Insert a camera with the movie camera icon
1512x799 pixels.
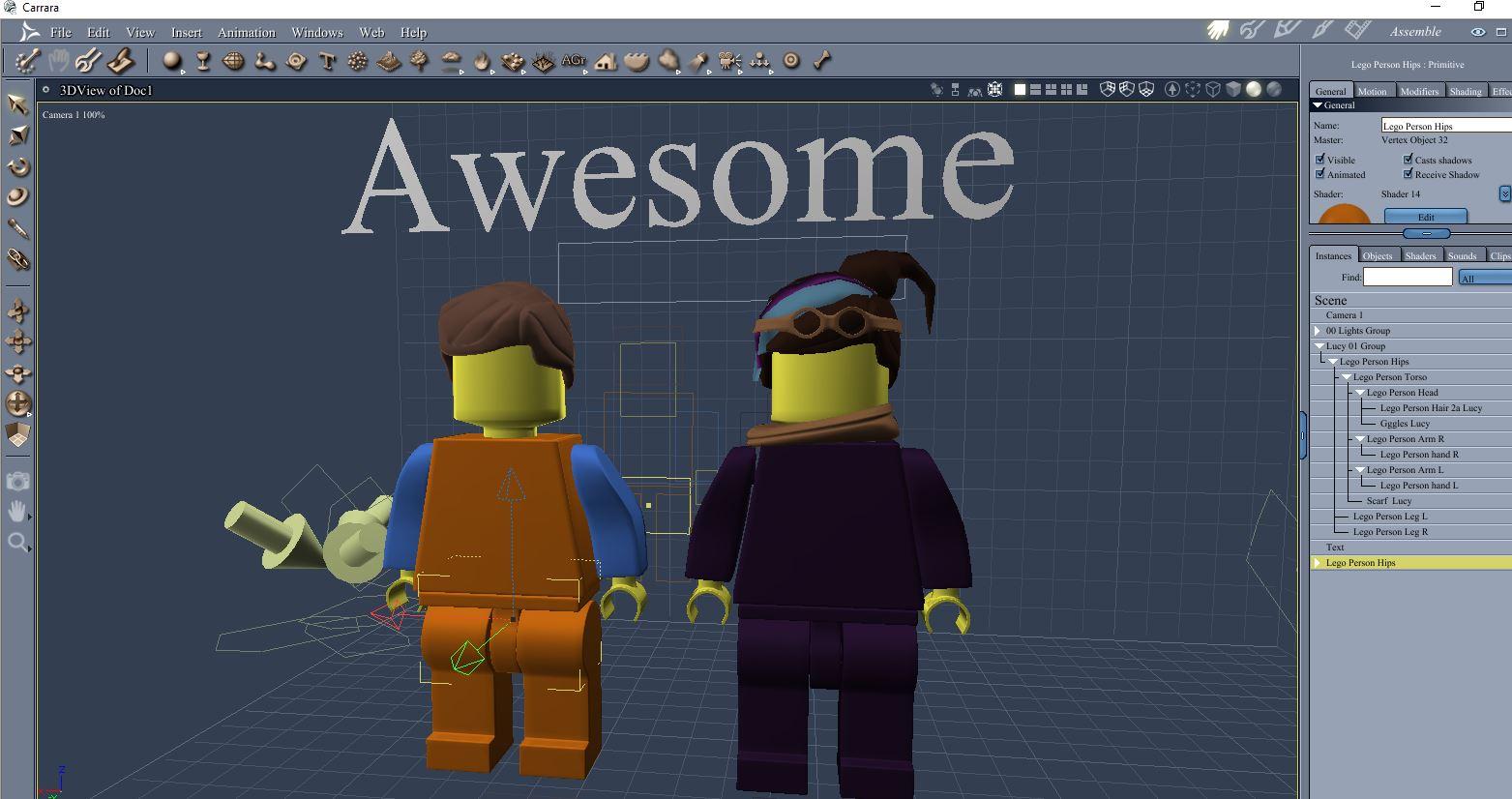[x=729, y=61]
